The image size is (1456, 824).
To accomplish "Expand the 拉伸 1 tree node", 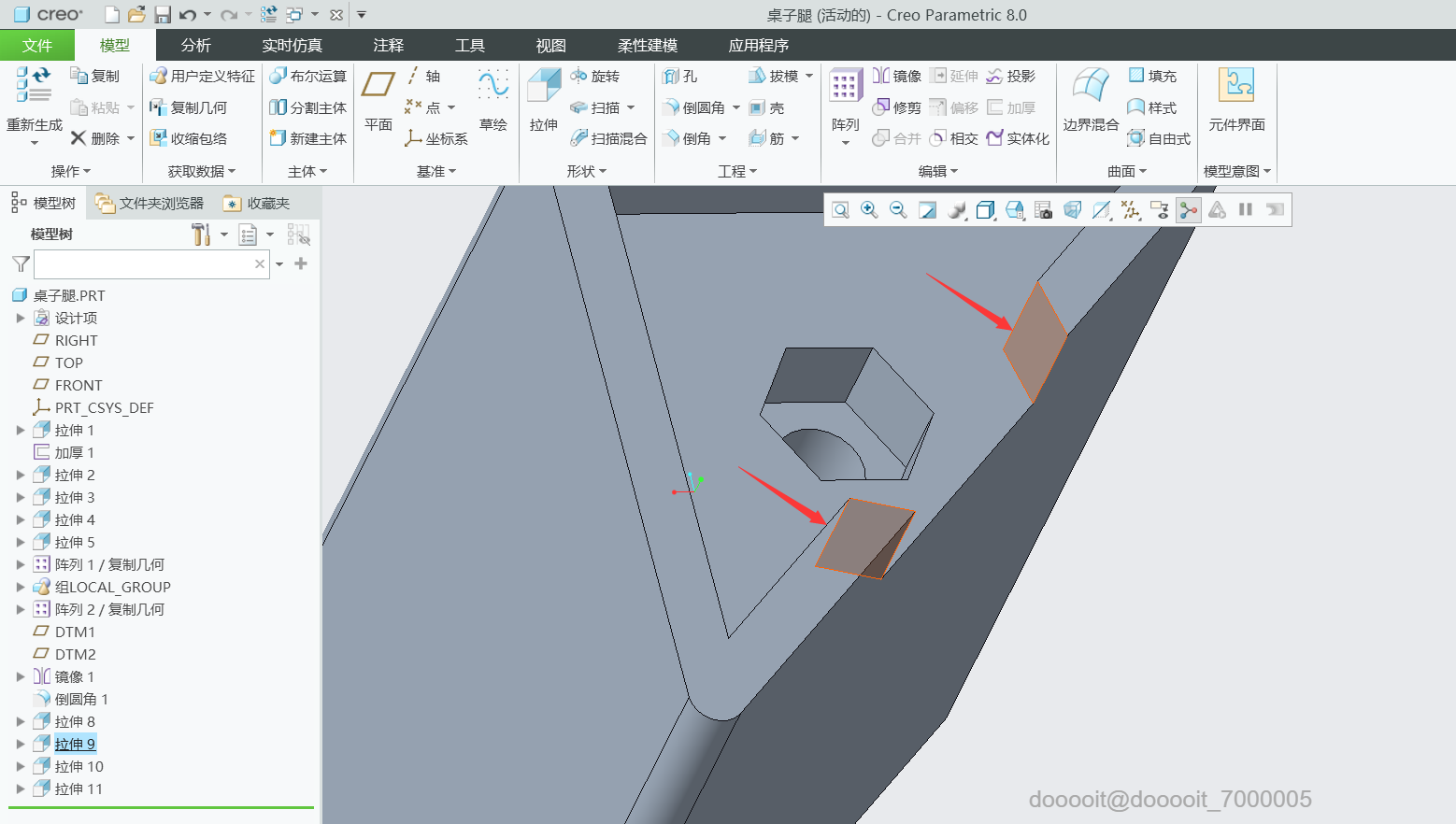I will (x=21, y=430).
